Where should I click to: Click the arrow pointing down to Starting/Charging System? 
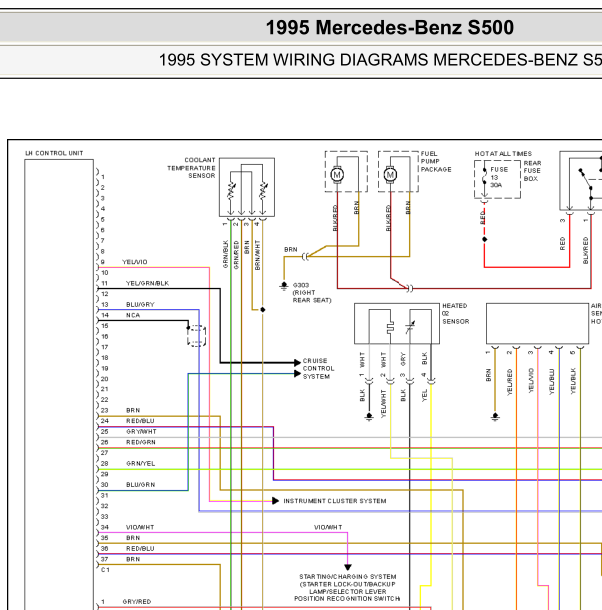click(348, 567)
